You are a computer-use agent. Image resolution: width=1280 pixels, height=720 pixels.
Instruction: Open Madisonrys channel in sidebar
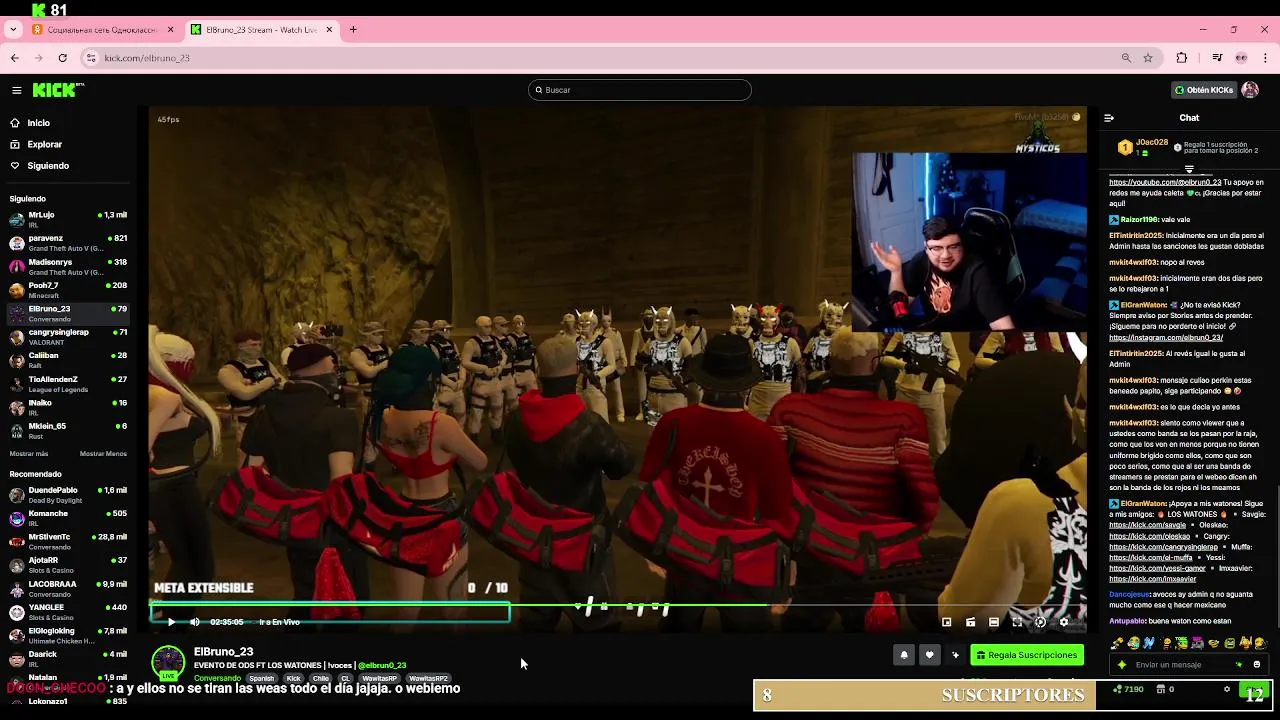[x=68, y=267]
